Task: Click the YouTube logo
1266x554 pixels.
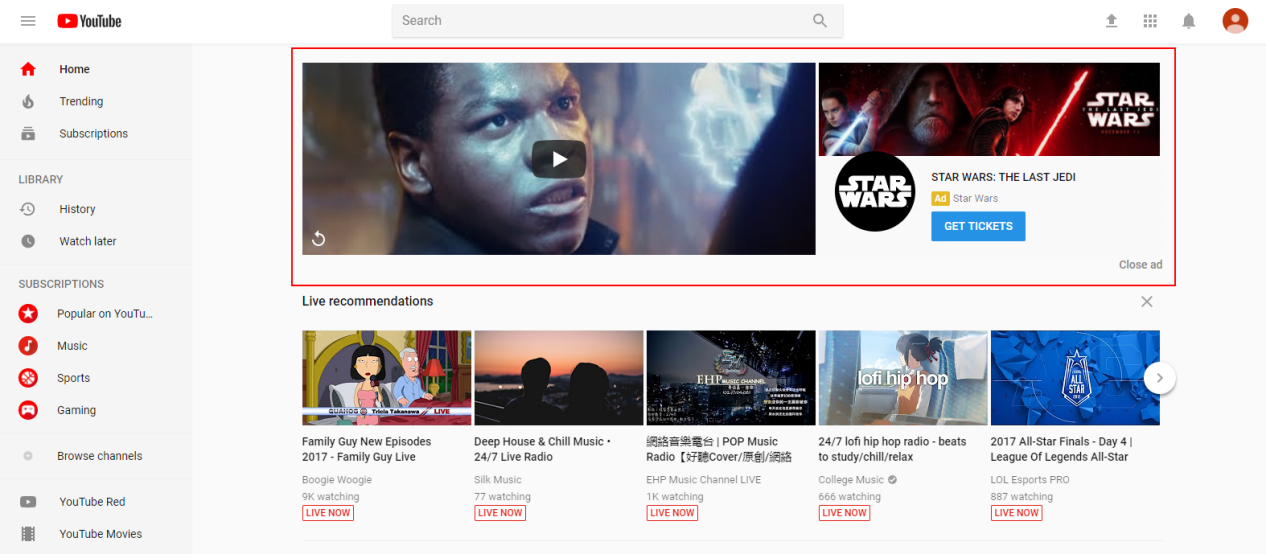Action: click(89, 21)
